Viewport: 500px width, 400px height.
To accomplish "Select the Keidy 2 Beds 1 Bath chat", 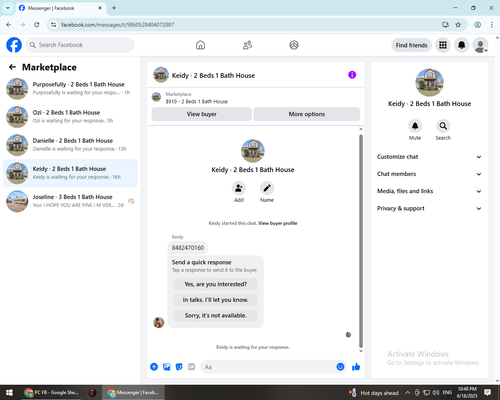I will coord(70,173).
